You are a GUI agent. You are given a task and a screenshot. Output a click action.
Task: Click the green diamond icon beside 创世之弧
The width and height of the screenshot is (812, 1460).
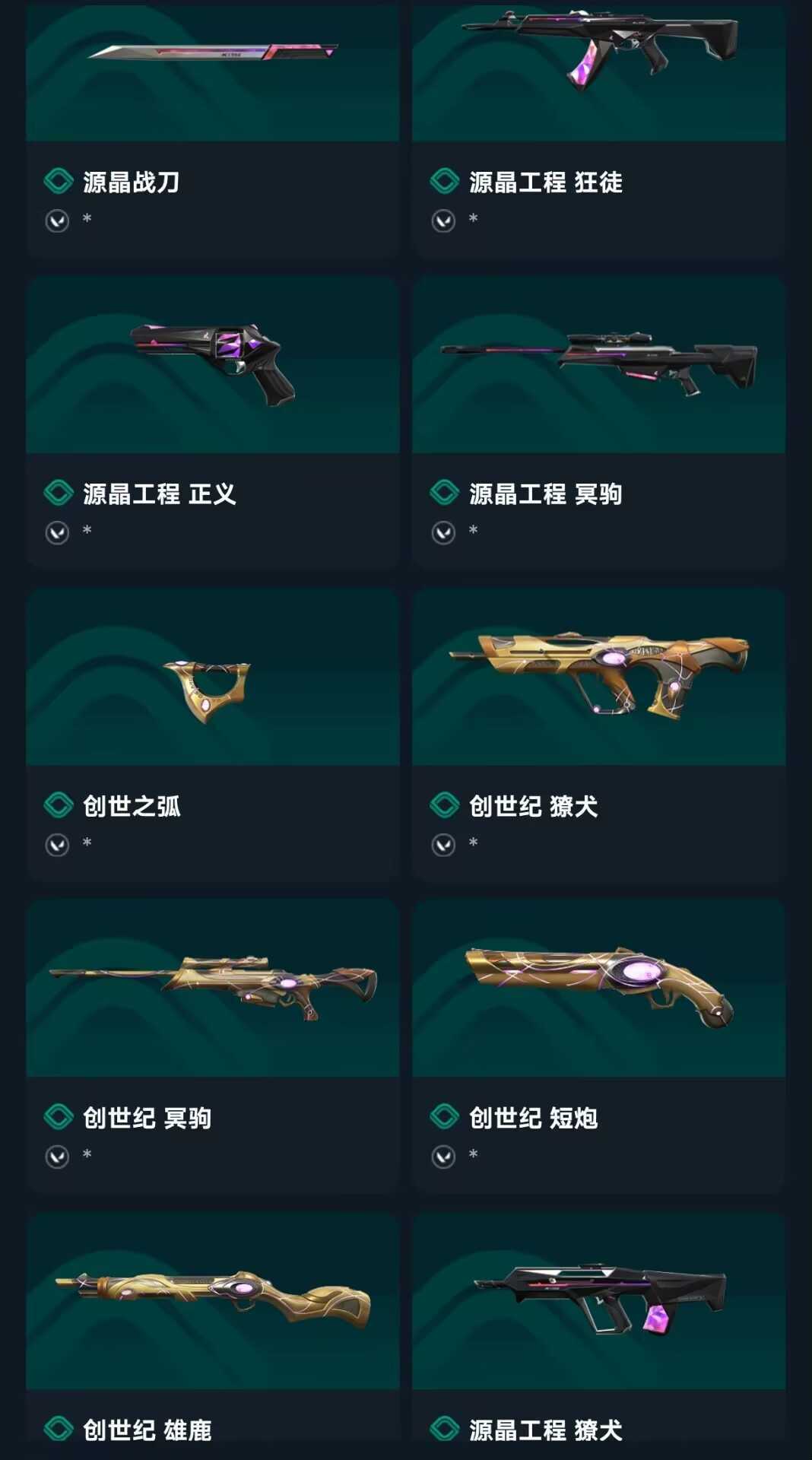click(59, 805)
